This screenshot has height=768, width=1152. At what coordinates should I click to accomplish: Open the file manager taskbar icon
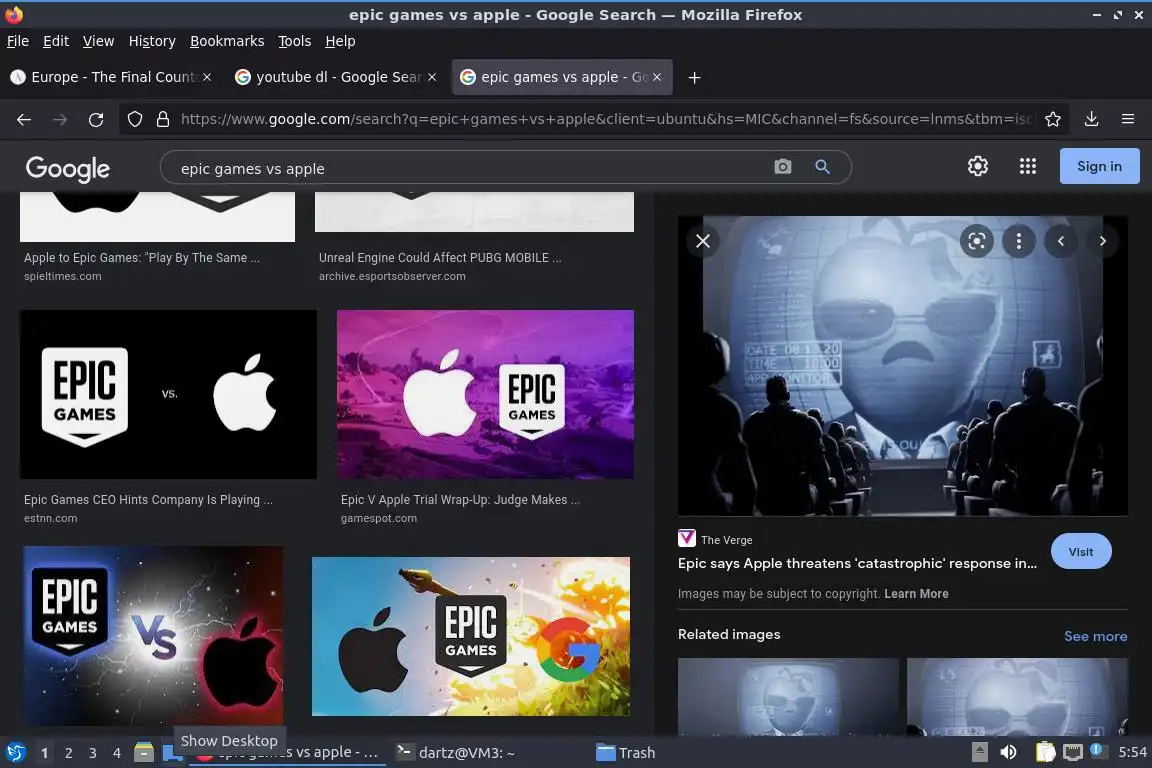(x=144, y=753)
